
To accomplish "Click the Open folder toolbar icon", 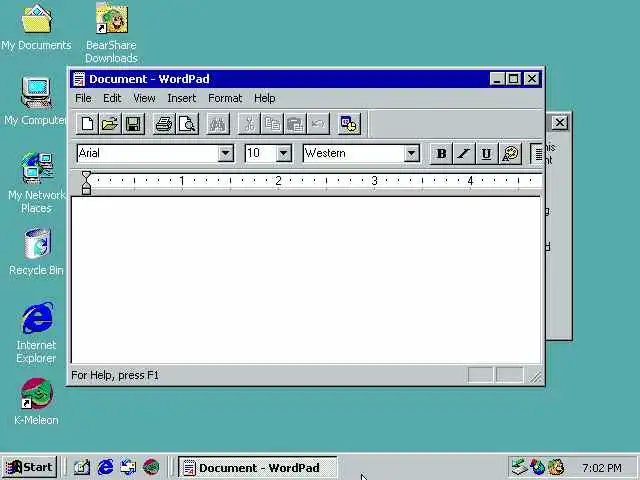I will tap(110, 124).
